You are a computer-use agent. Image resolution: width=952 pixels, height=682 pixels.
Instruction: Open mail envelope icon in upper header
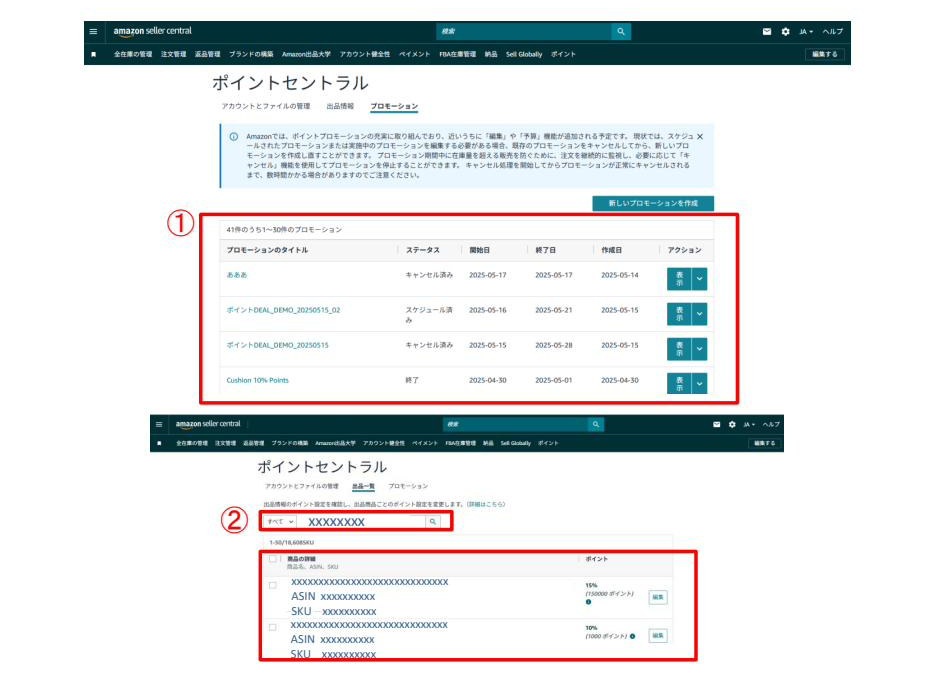pyautogui.click(x=767, y=32)
